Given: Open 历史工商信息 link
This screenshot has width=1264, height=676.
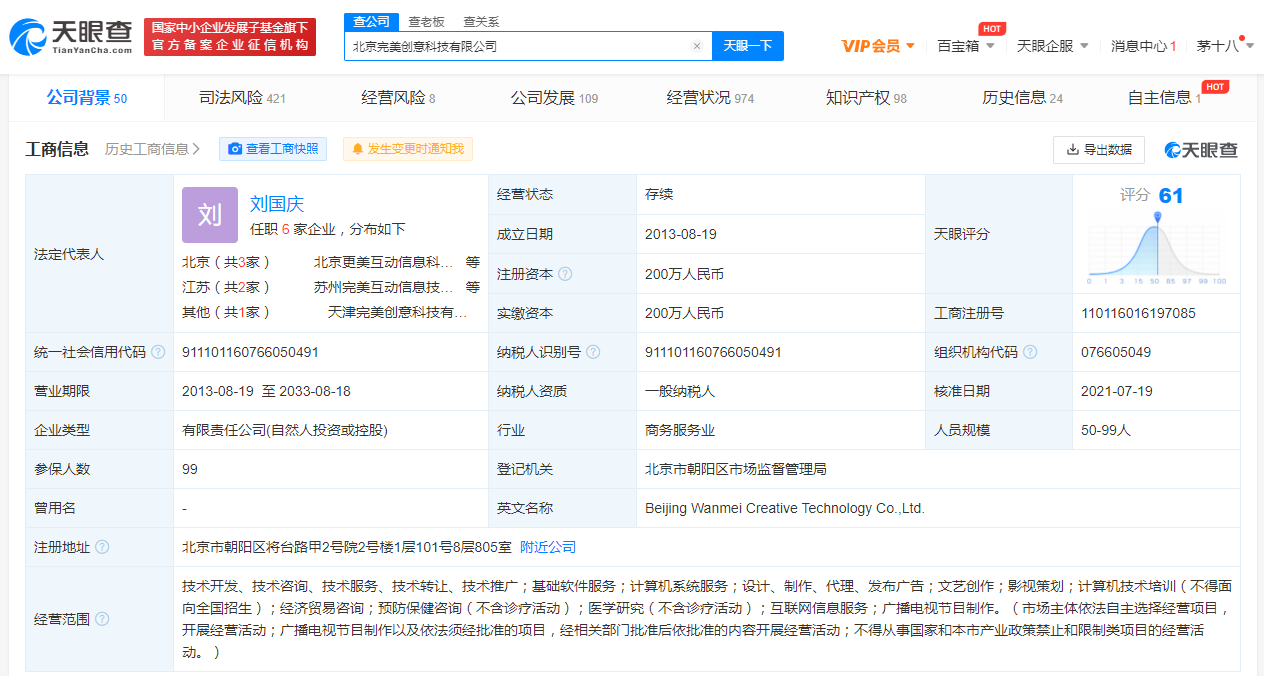Looking at the screenshot, I should click(153, 149).
